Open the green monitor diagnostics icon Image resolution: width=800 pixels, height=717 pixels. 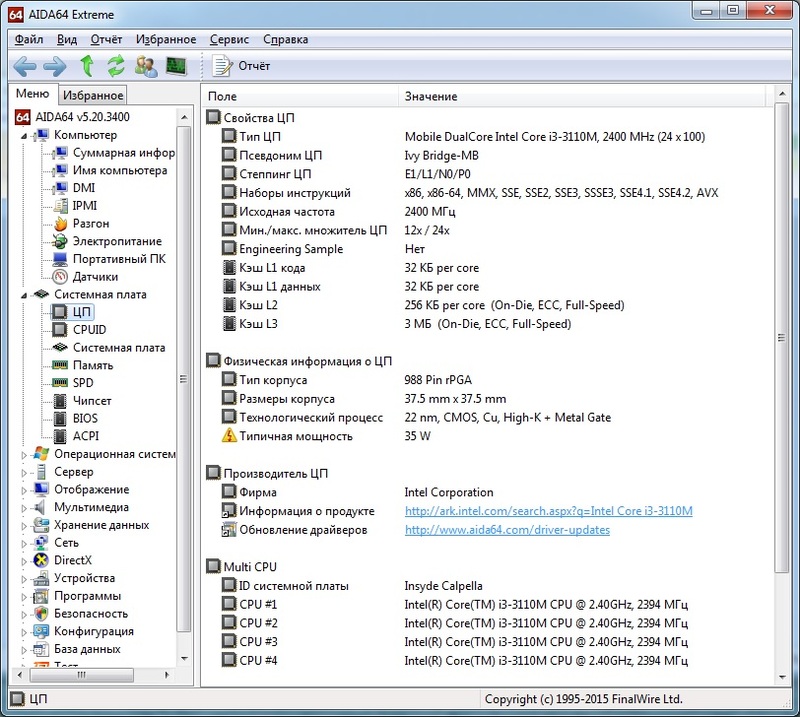177,66
